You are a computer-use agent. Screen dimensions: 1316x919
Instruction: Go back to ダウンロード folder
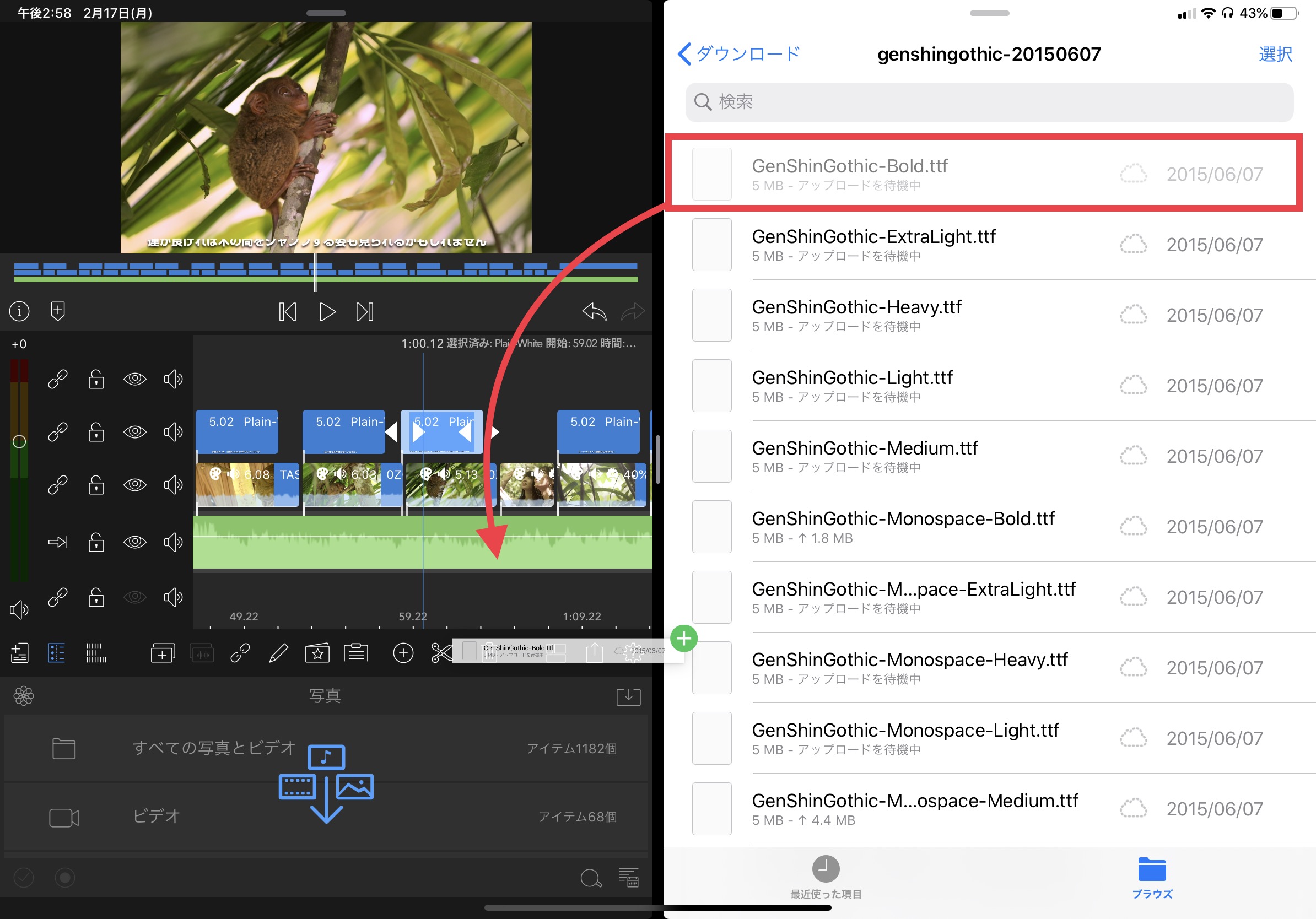(x=740, y=54)
